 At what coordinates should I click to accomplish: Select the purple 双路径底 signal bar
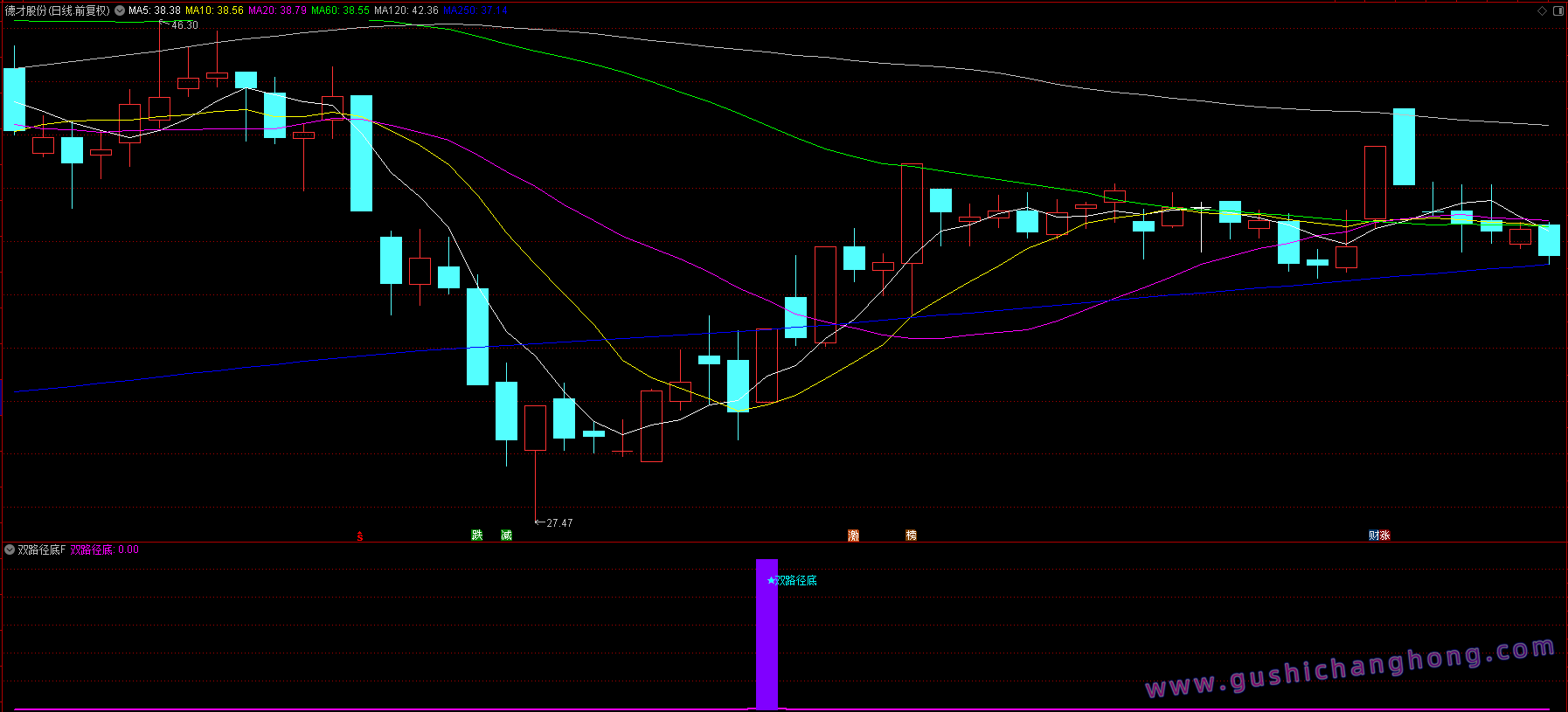click(x=767, y=634)
